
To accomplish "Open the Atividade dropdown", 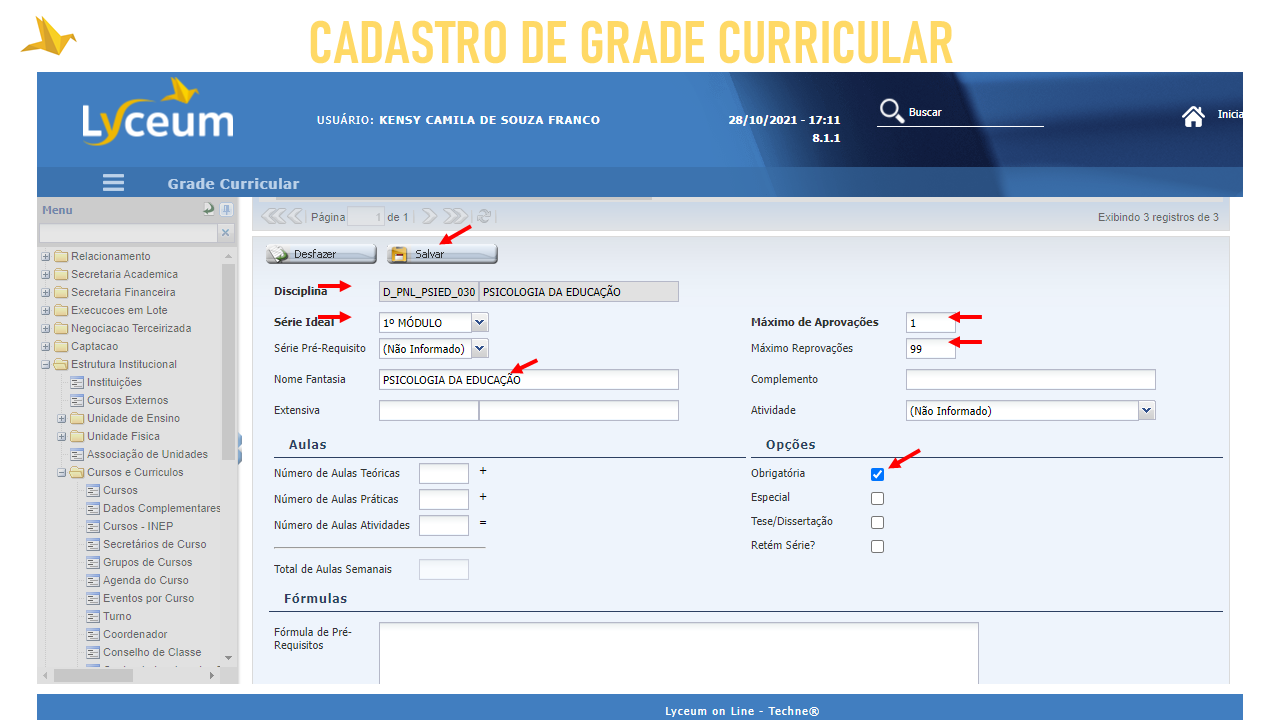I will [x=1147, y=410].
